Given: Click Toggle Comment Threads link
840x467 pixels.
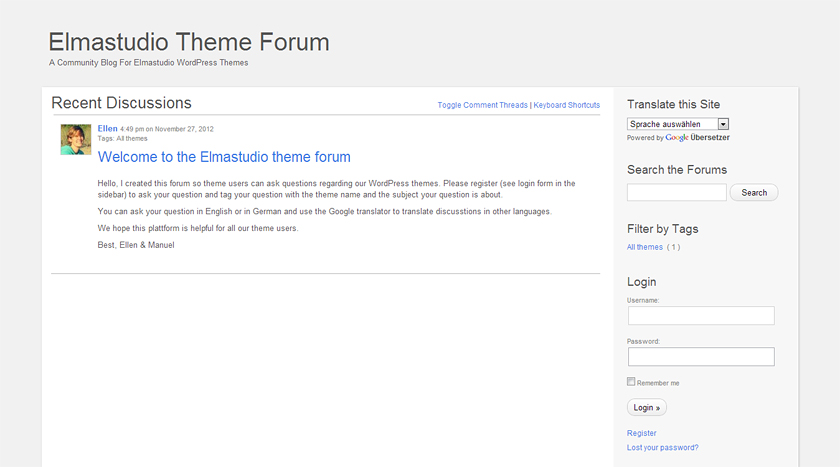Looking at the screenshot, I should pos(482,105).
